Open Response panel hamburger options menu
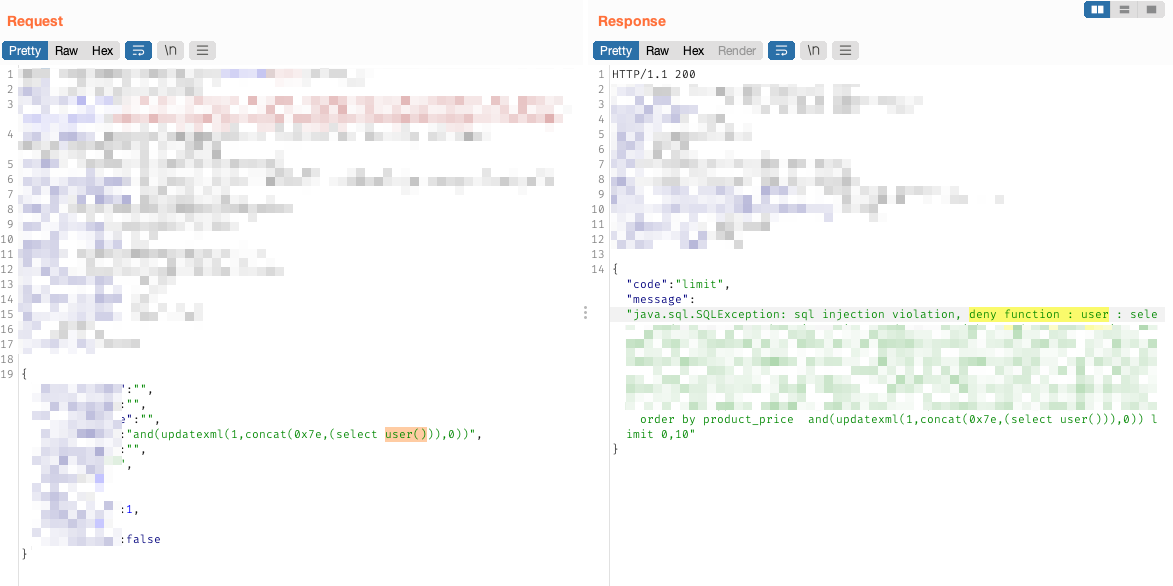The image size is (1173, 586). (845, 51)
